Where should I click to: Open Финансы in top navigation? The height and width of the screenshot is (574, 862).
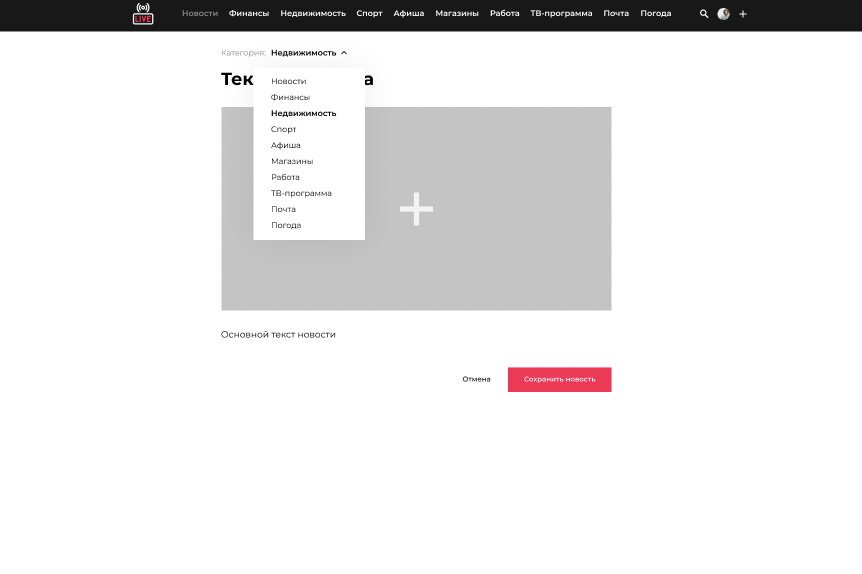coord(249,13)
